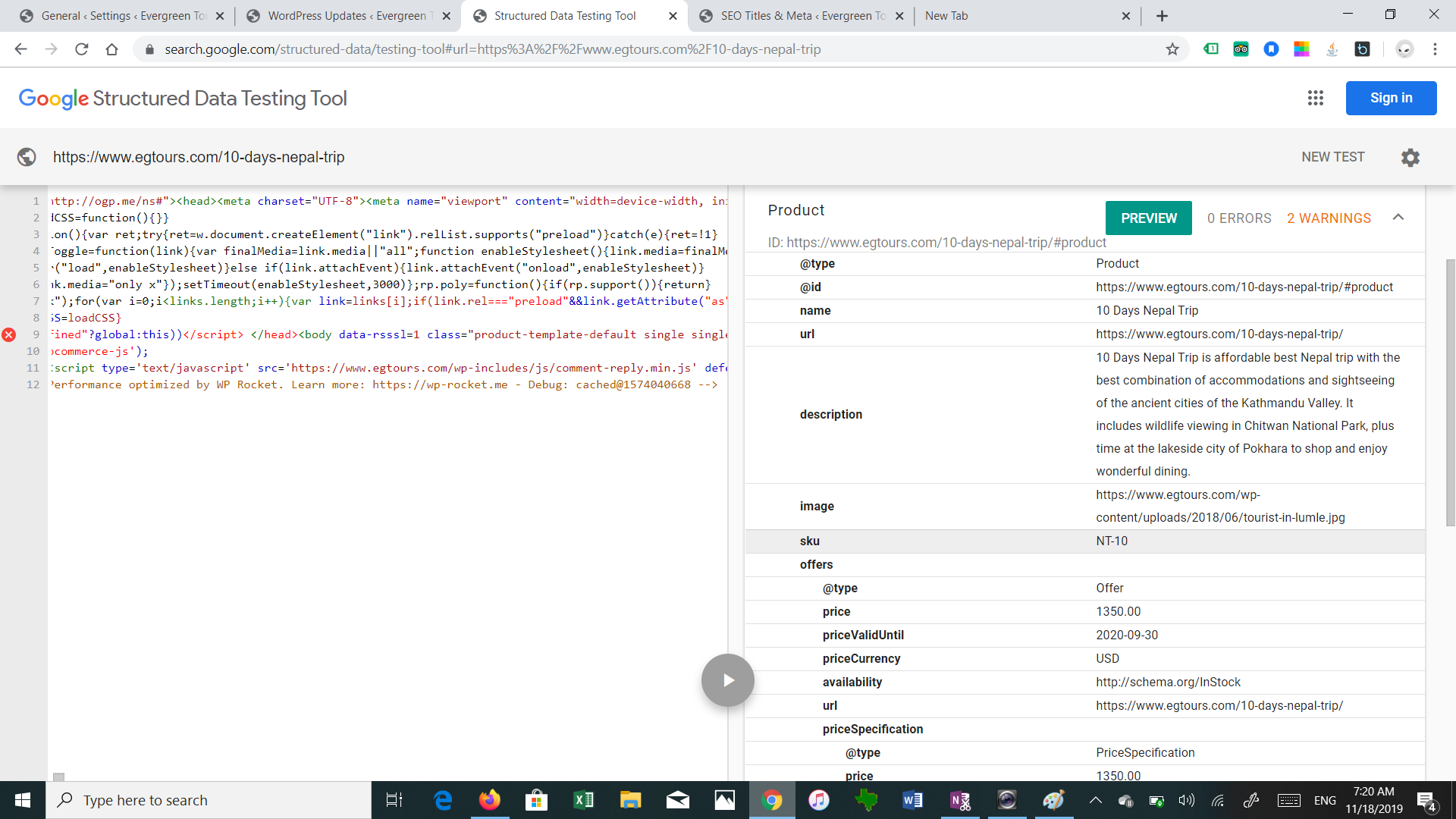
Task: Open the Windows Start menu
Action: point(23,800)
